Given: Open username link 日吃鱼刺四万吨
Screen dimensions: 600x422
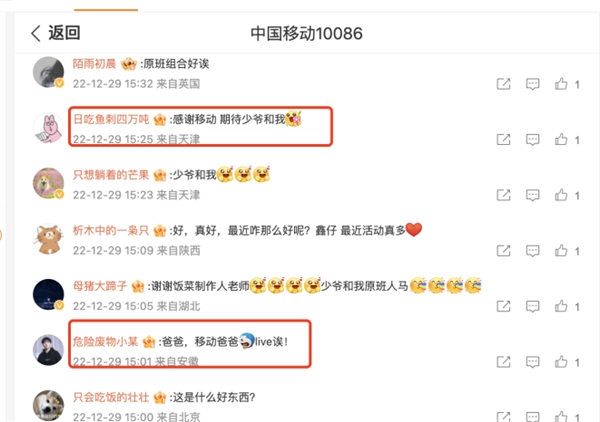Looking at the screenshot, I should coord(111,119).
